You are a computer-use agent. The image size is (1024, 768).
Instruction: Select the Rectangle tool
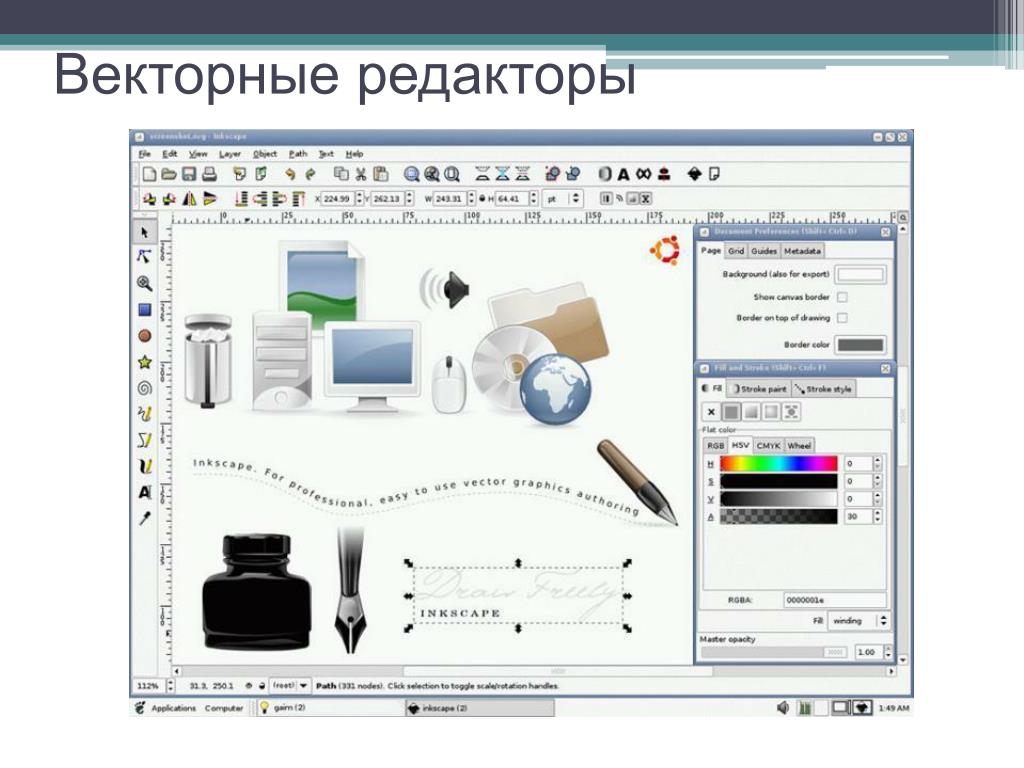144,310
